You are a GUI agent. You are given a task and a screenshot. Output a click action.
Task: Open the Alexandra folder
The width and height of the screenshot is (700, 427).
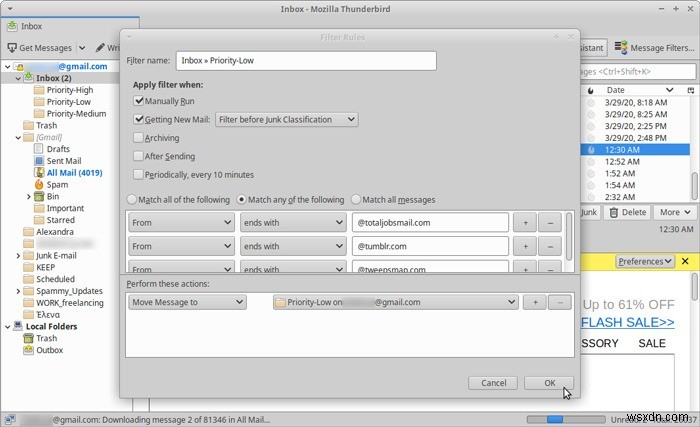pyautogui.click(x=54, y=231)
